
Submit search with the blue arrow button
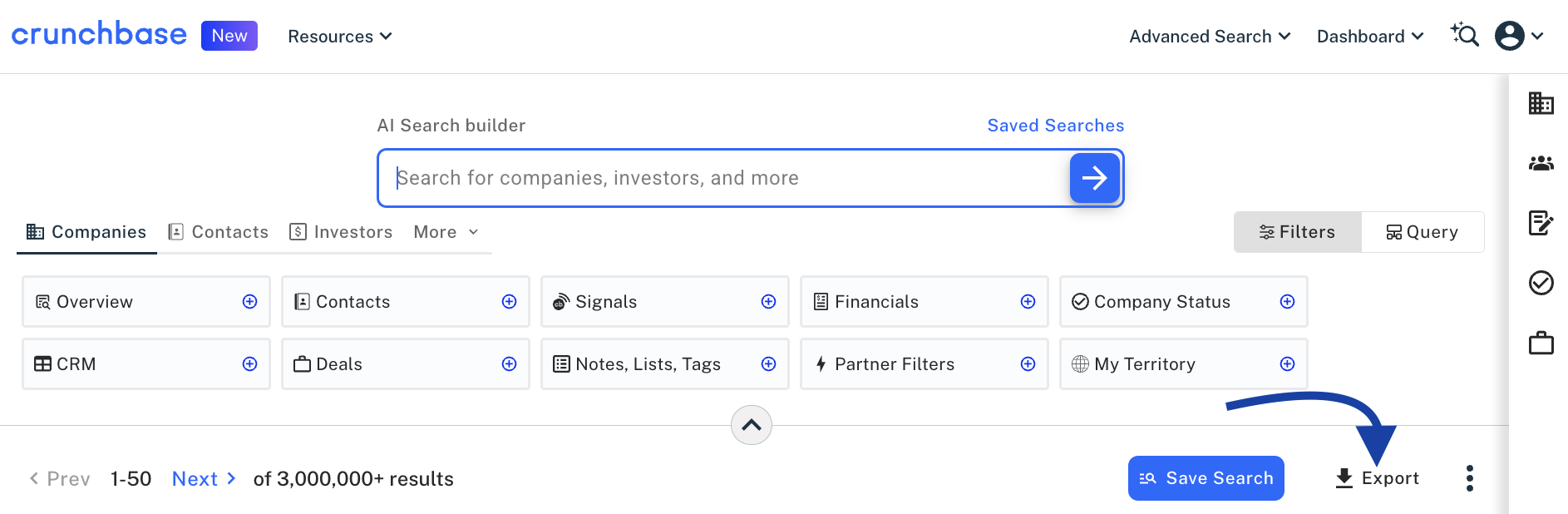pyautogui.click(x=1094, y=178)
